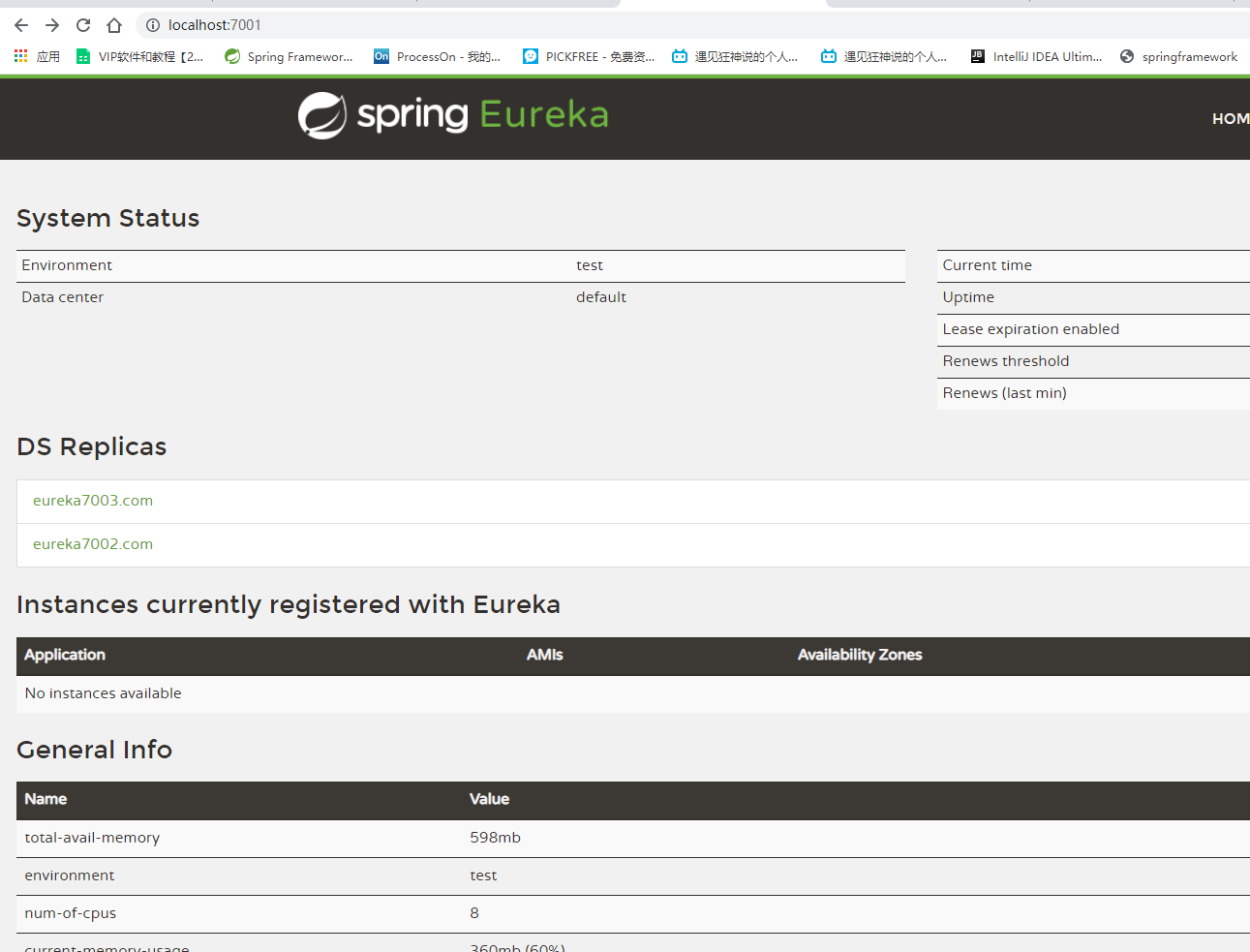Select the Uptime label
Image resolution: width=1250 pixels, height=952 pixels.
click(x=968, y=297)
